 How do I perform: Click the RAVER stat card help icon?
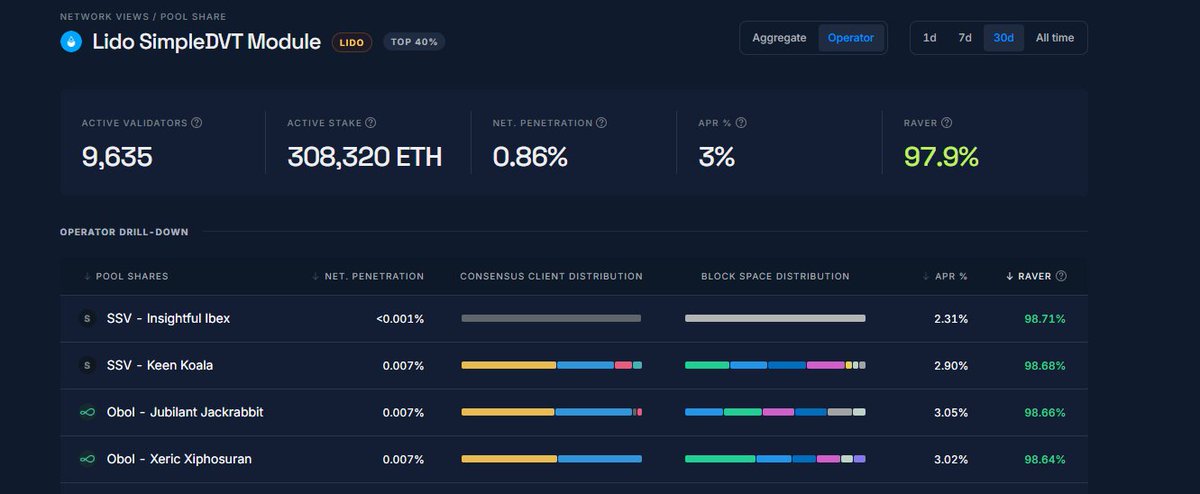[x=946, y=123]
